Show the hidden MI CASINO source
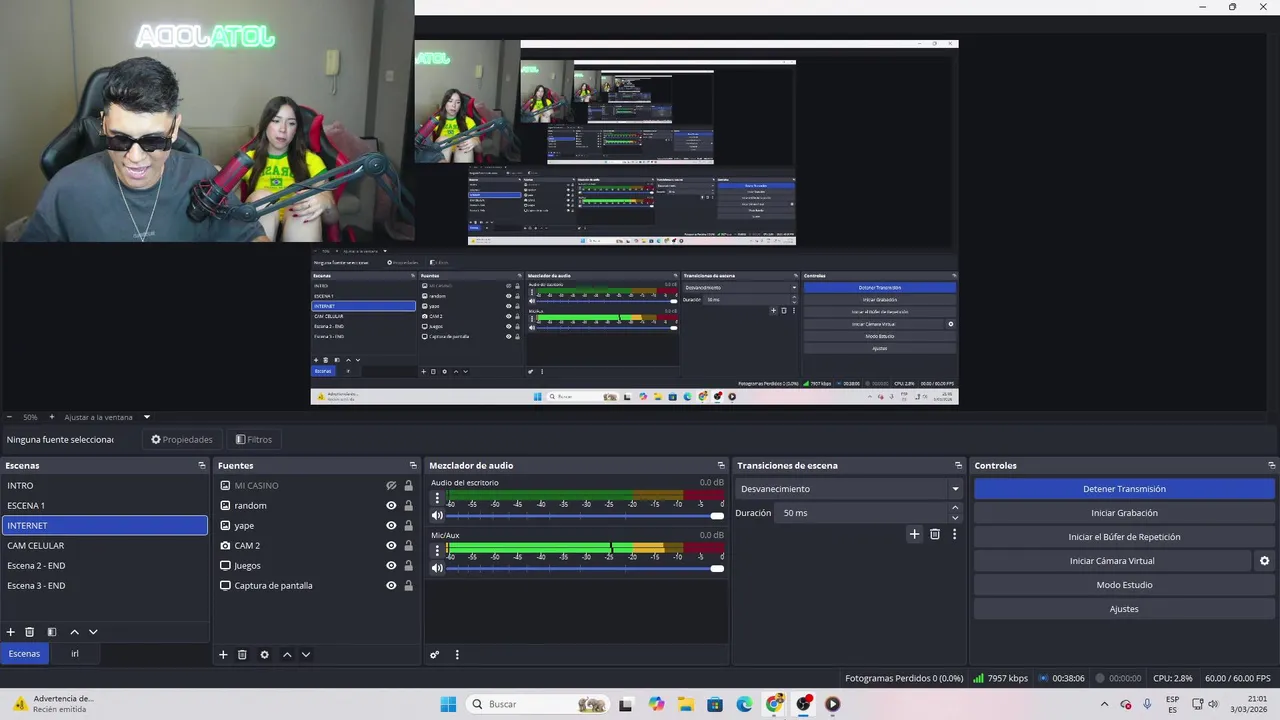This screenshot has height=720, width=1280. coord(391,486)
